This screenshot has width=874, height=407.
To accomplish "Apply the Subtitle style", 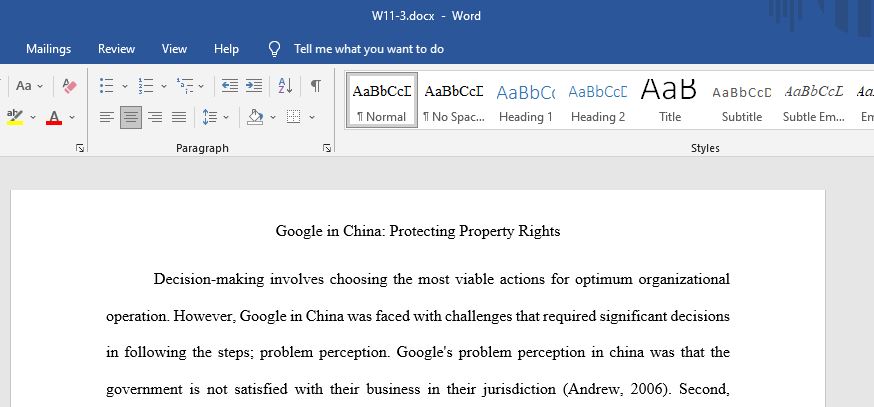I will tap(741, 101).
